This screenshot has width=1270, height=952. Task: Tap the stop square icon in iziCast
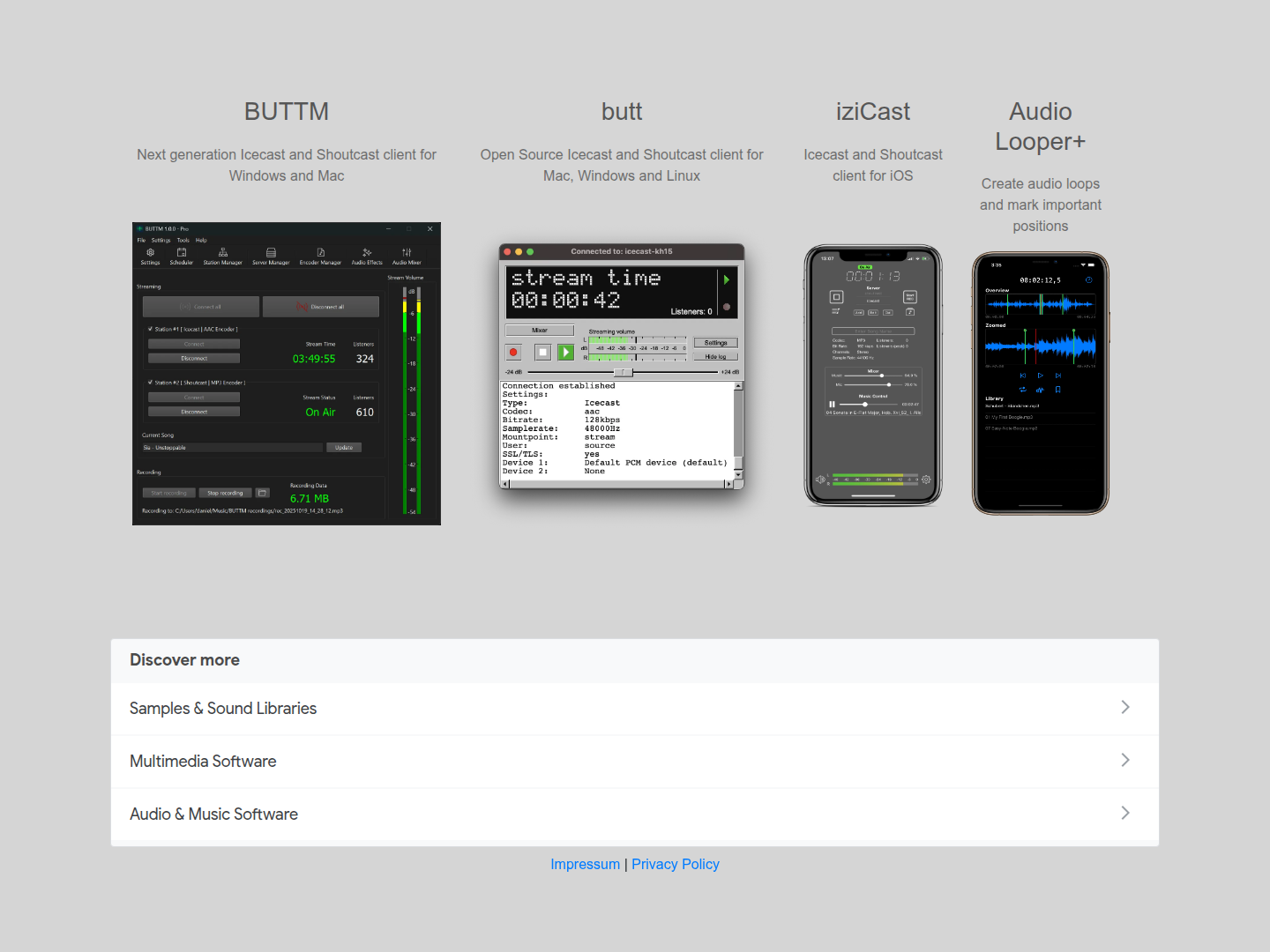836,297
